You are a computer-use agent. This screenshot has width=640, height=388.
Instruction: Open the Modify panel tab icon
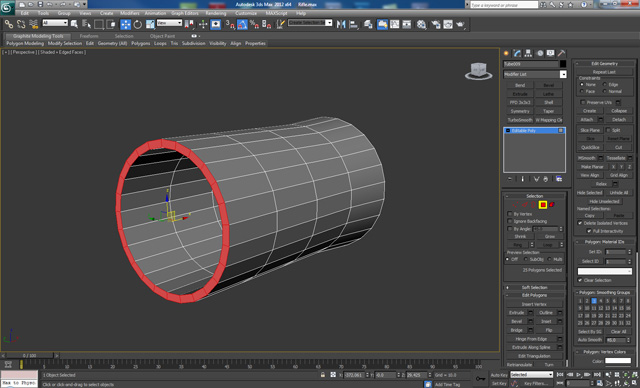pyautogui.click(x=518, y=53)
